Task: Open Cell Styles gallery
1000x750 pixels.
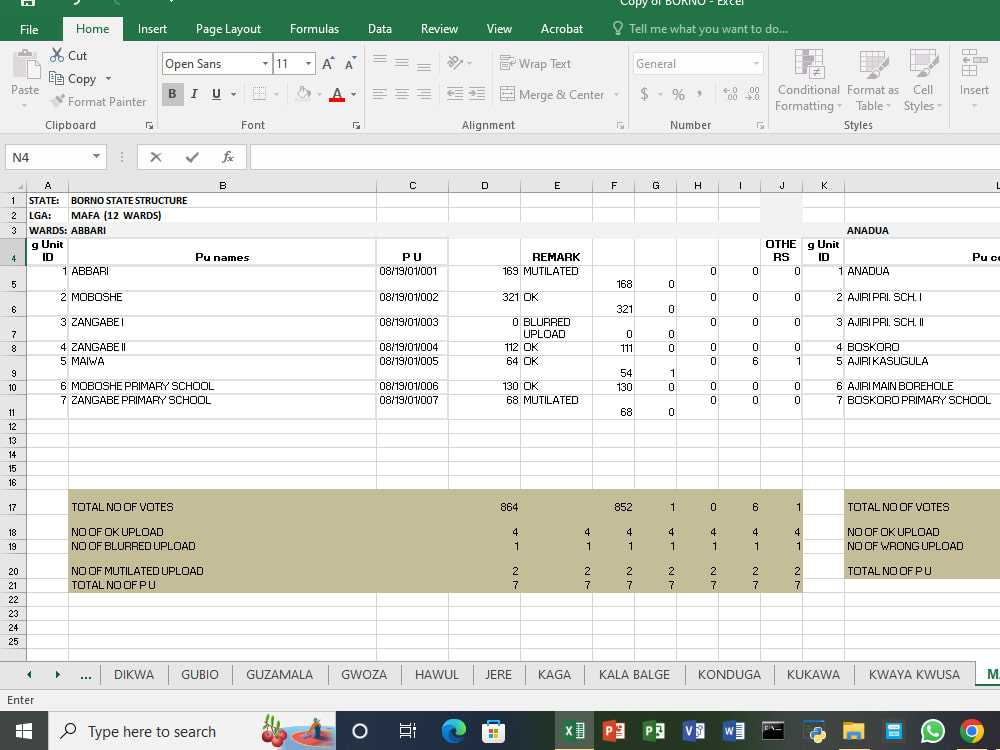Action: point(923,80)
